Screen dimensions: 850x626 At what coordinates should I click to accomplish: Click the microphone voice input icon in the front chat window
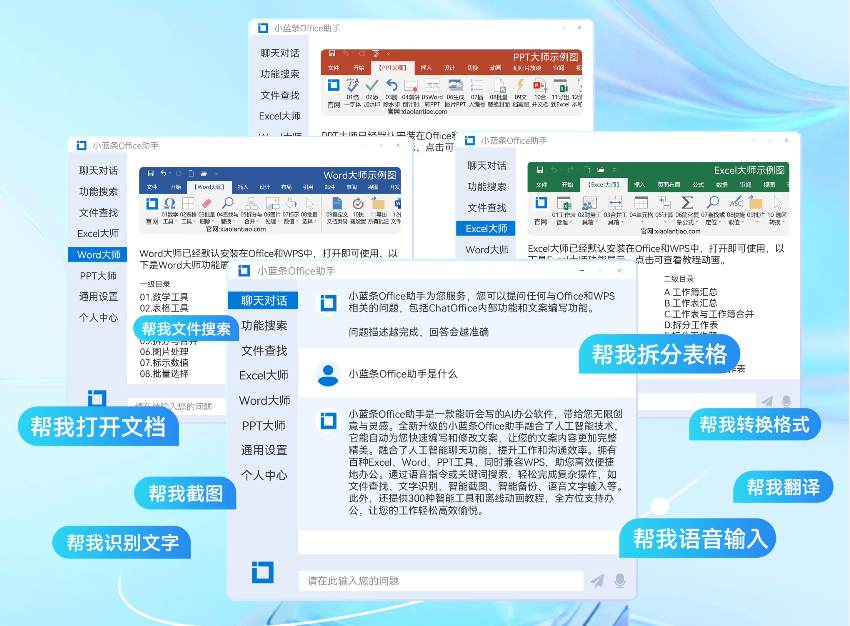(x=620, y=580)
